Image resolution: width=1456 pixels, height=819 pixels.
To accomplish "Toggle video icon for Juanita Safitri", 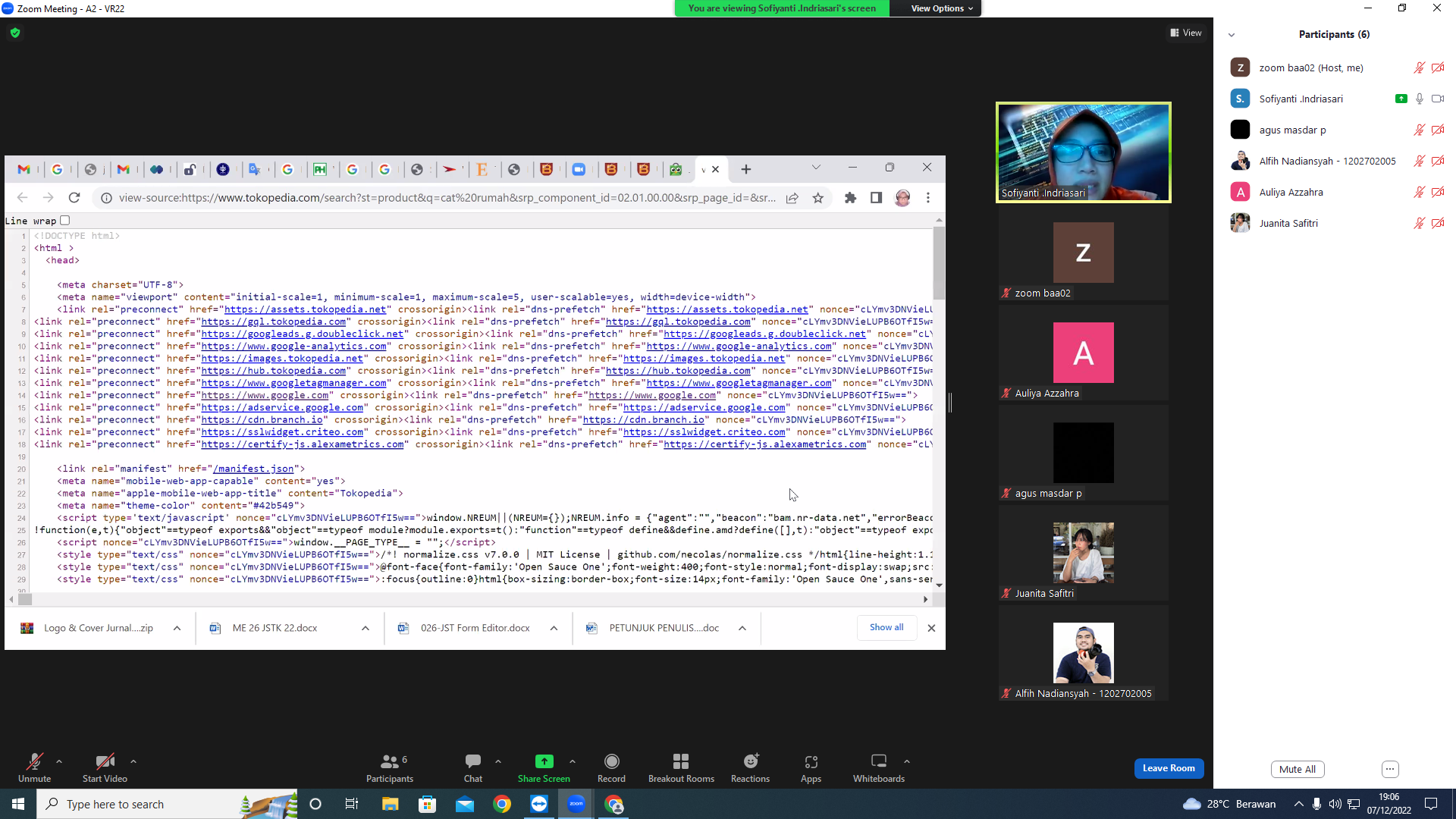I will pyautogui.click(x=1438, y=223).
